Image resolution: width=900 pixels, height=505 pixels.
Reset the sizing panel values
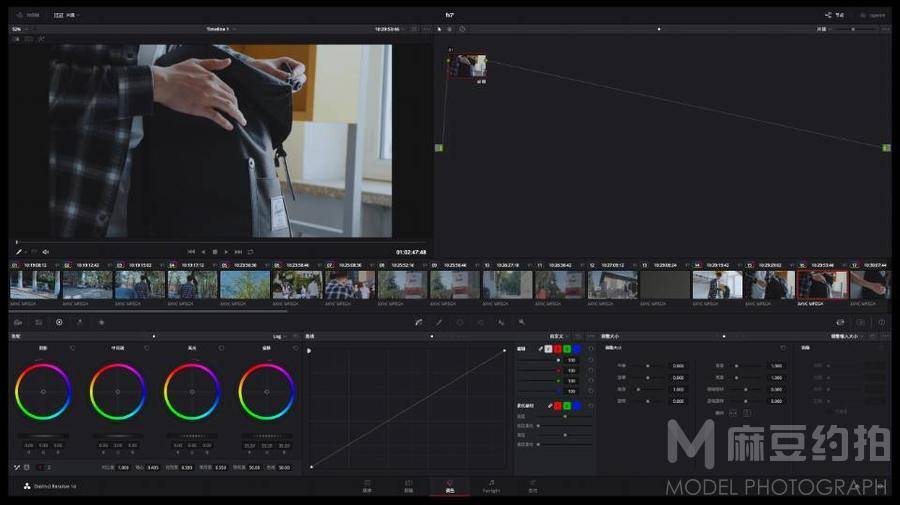tap(783, 348)
